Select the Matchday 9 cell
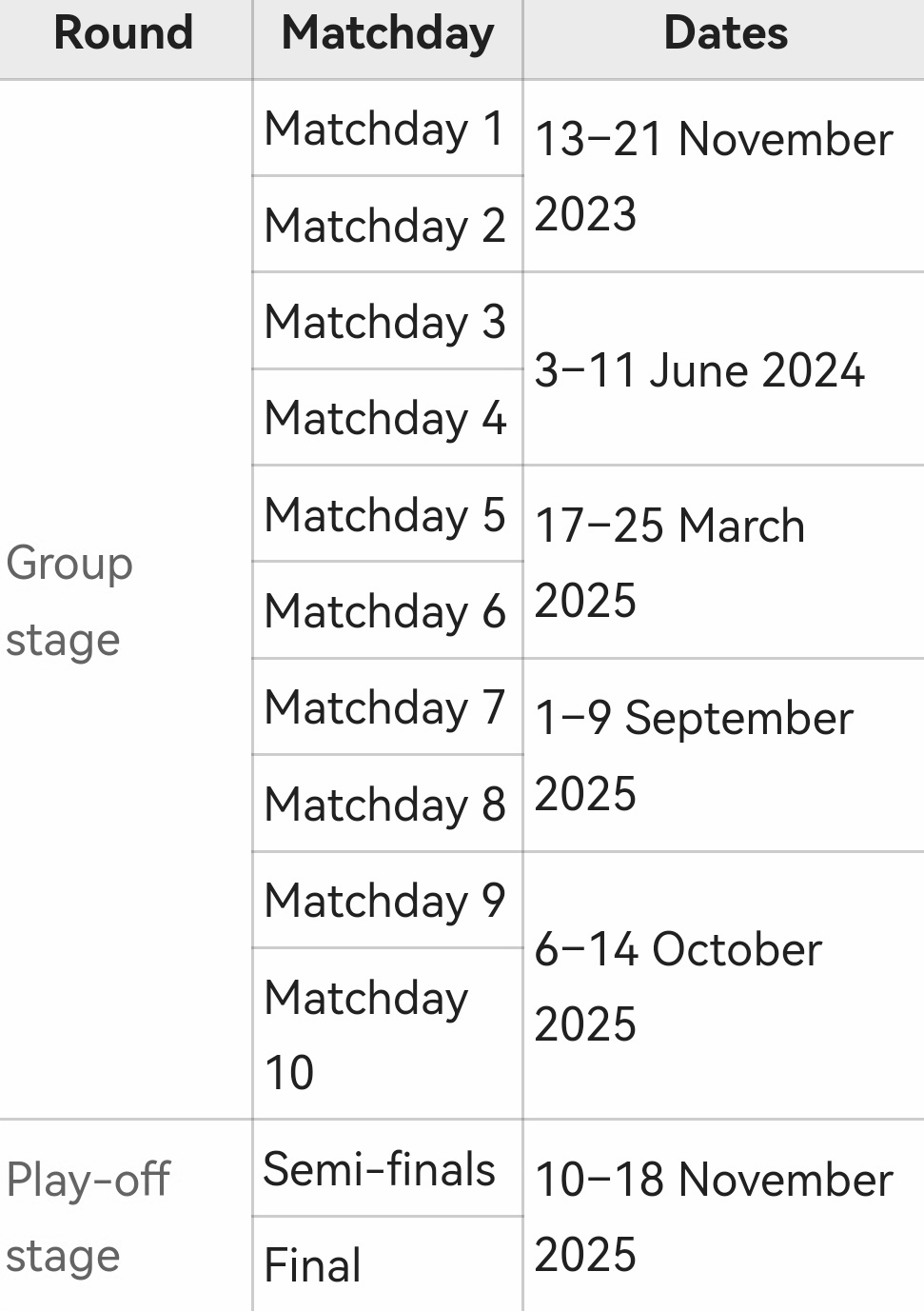The height and width of the screenshot is (1311, 924). point(384,901)
